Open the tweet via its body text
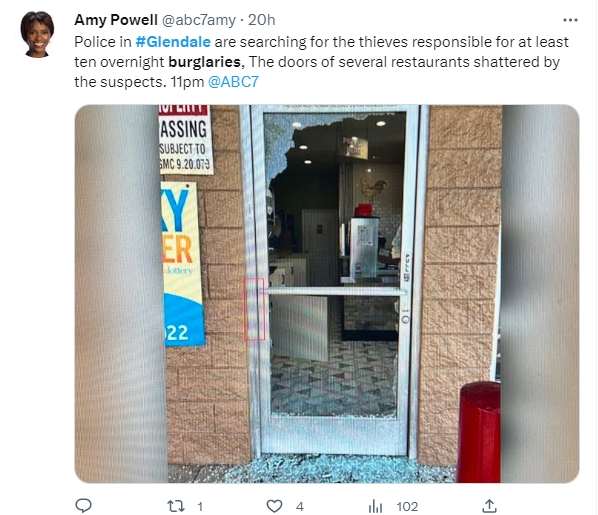Image resolution: width=598 pixels, height=515 pixels. coord(321,62)
